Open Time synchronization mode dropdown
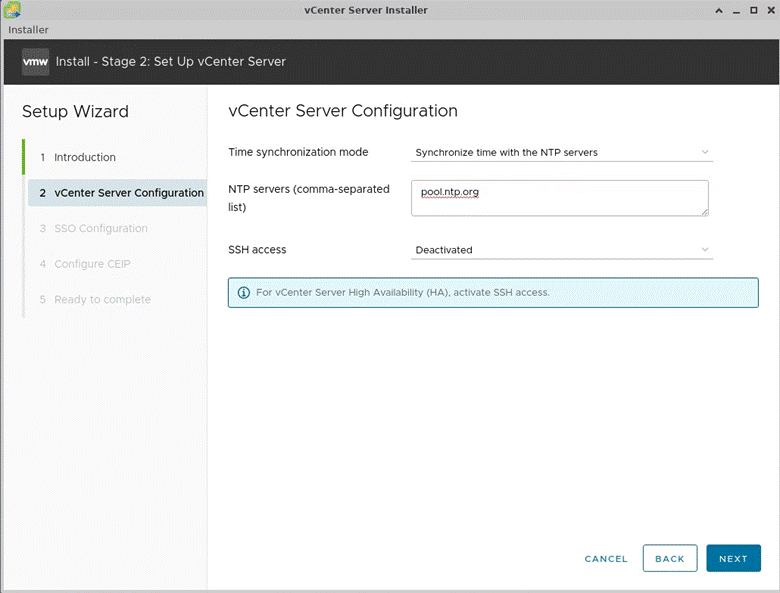Screen dimensions: 780x593 tap(562, 152)
